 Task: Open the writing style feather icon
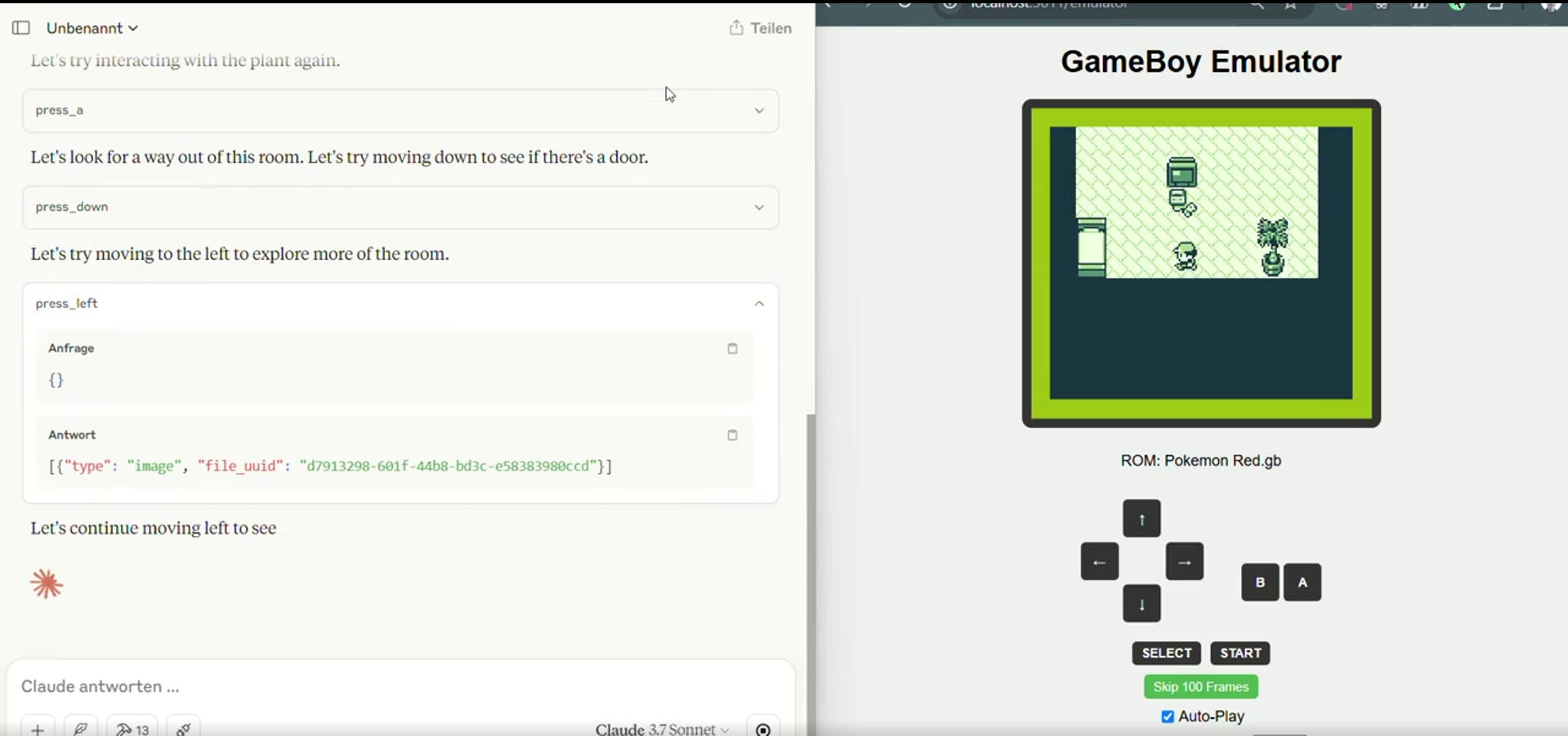81,728
